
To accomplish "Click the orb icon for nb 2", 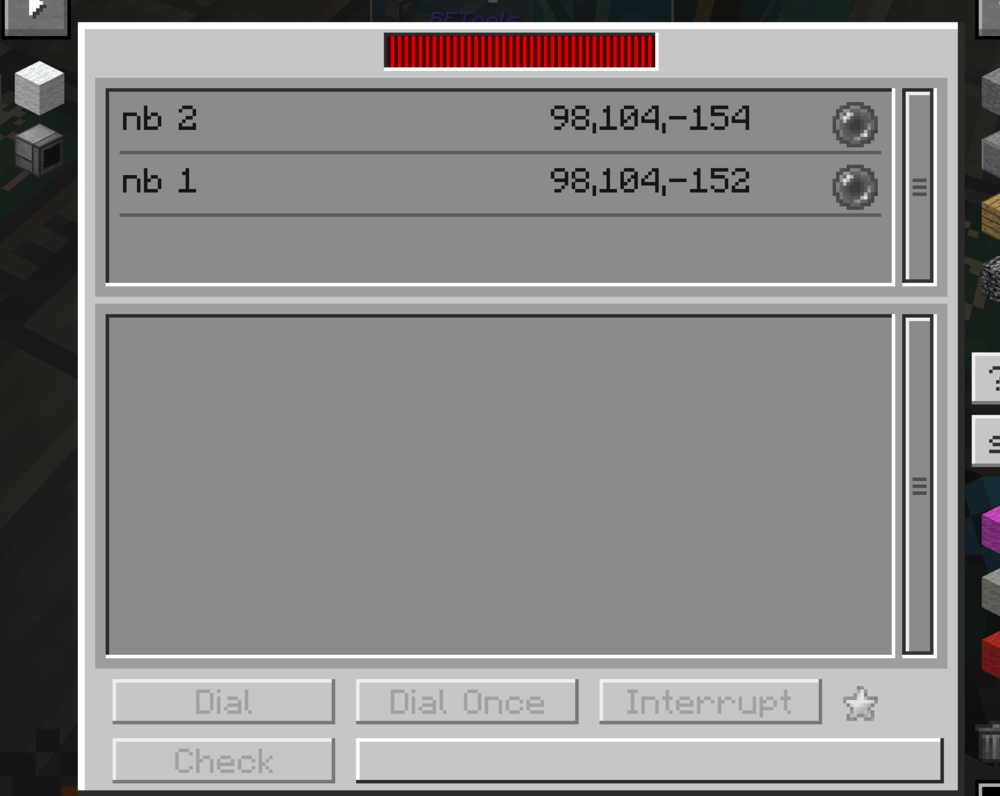I will click(855, 124).
